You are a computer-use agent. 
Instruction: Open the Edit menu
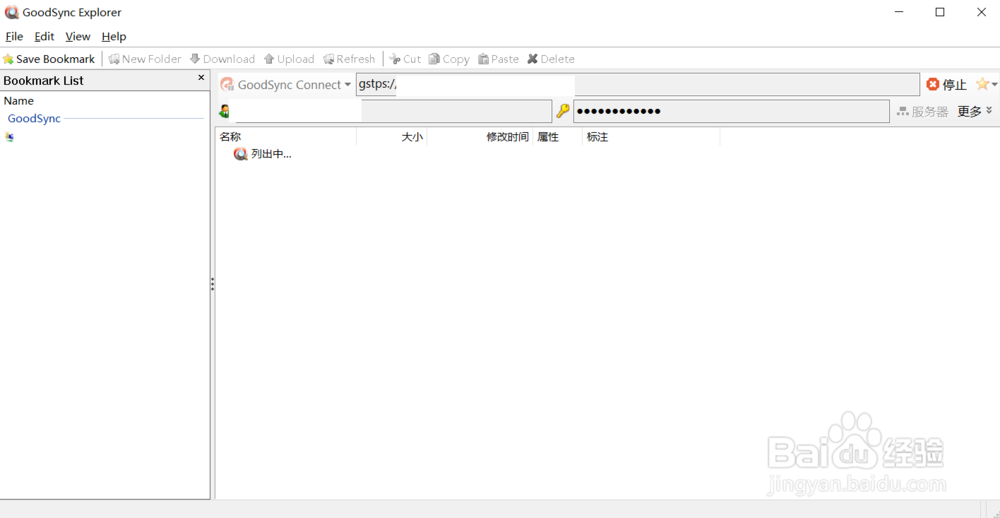pos(44,36)
